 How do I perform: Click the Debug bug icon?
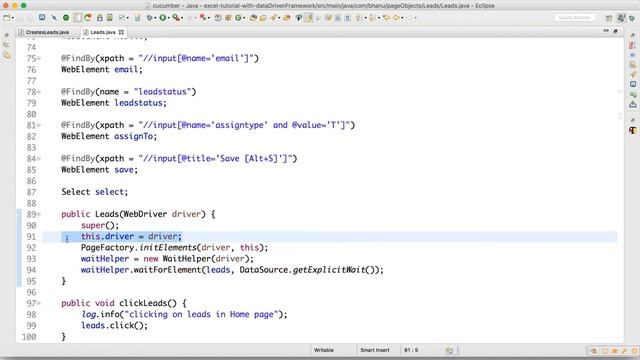[x=149, y=18]
